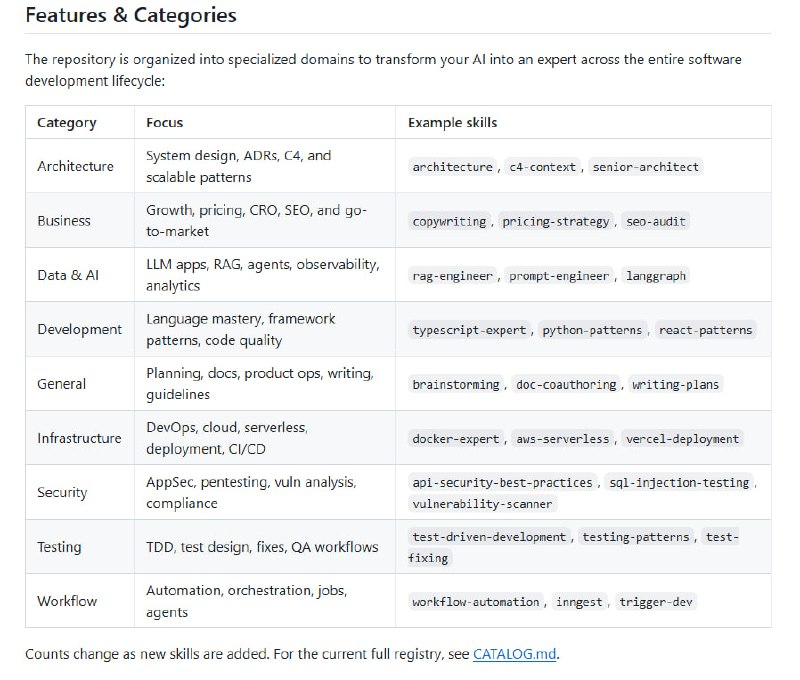The width and height of the screenshot is (800, 680).
Task: Click the test-driven-development skill tag
Action: tap(489, 537)
